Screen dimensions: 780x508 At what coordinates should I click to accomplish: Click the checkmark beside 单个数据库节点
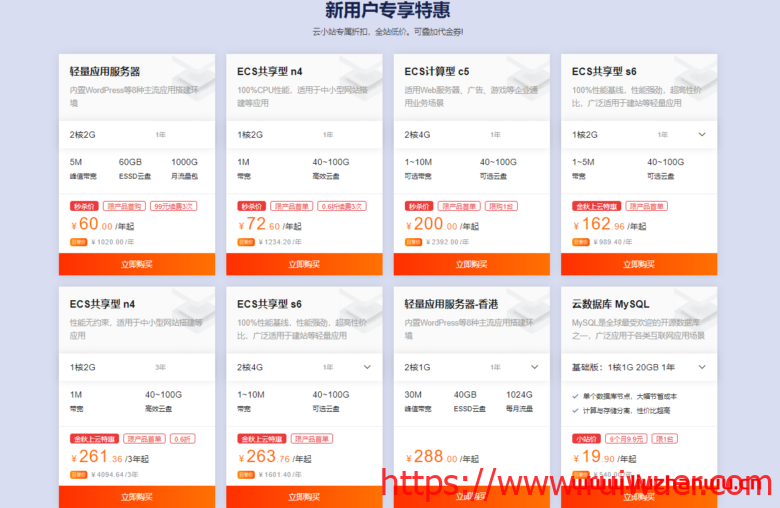pos(575,397)
